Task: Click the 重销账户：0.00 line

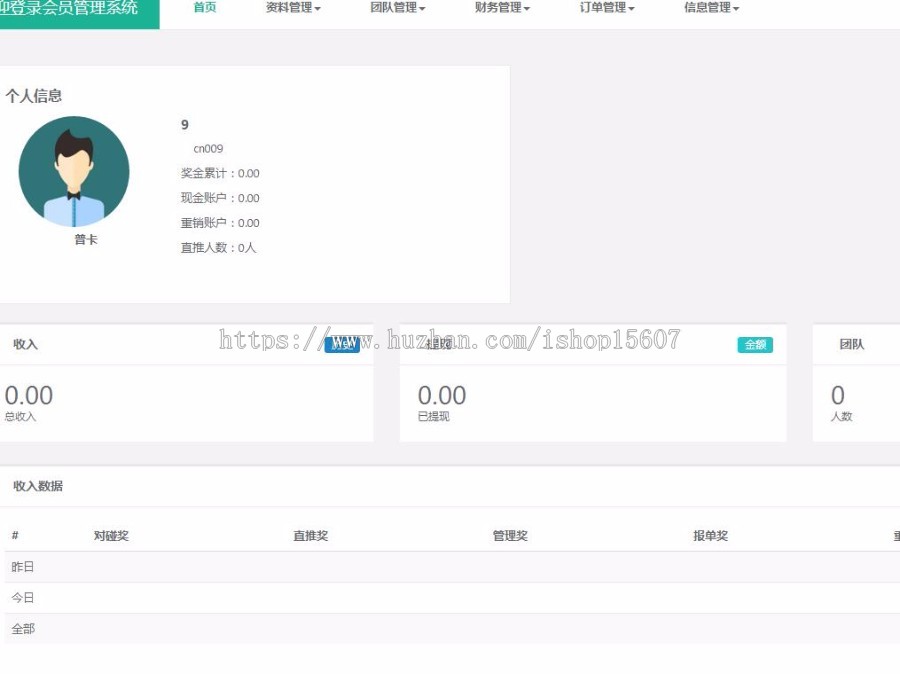Action: [x=220, y=223]
